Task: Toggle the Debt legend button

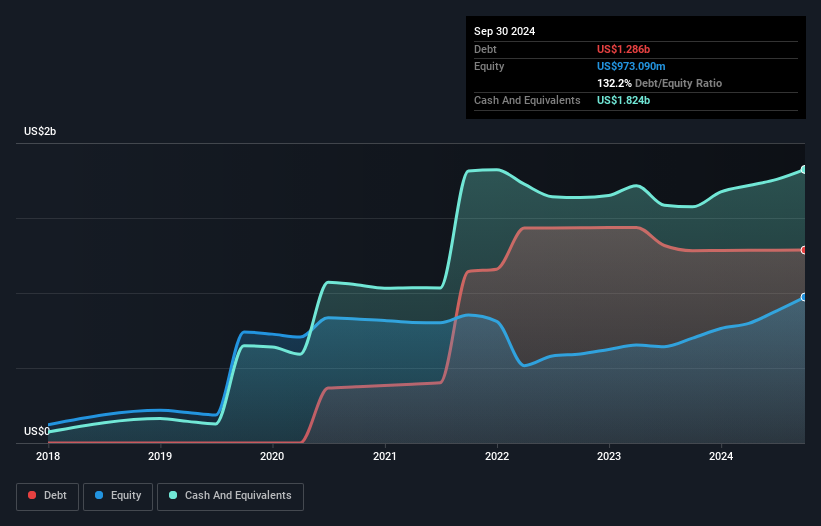Action: pyautogui.click(x=48, y=497)
